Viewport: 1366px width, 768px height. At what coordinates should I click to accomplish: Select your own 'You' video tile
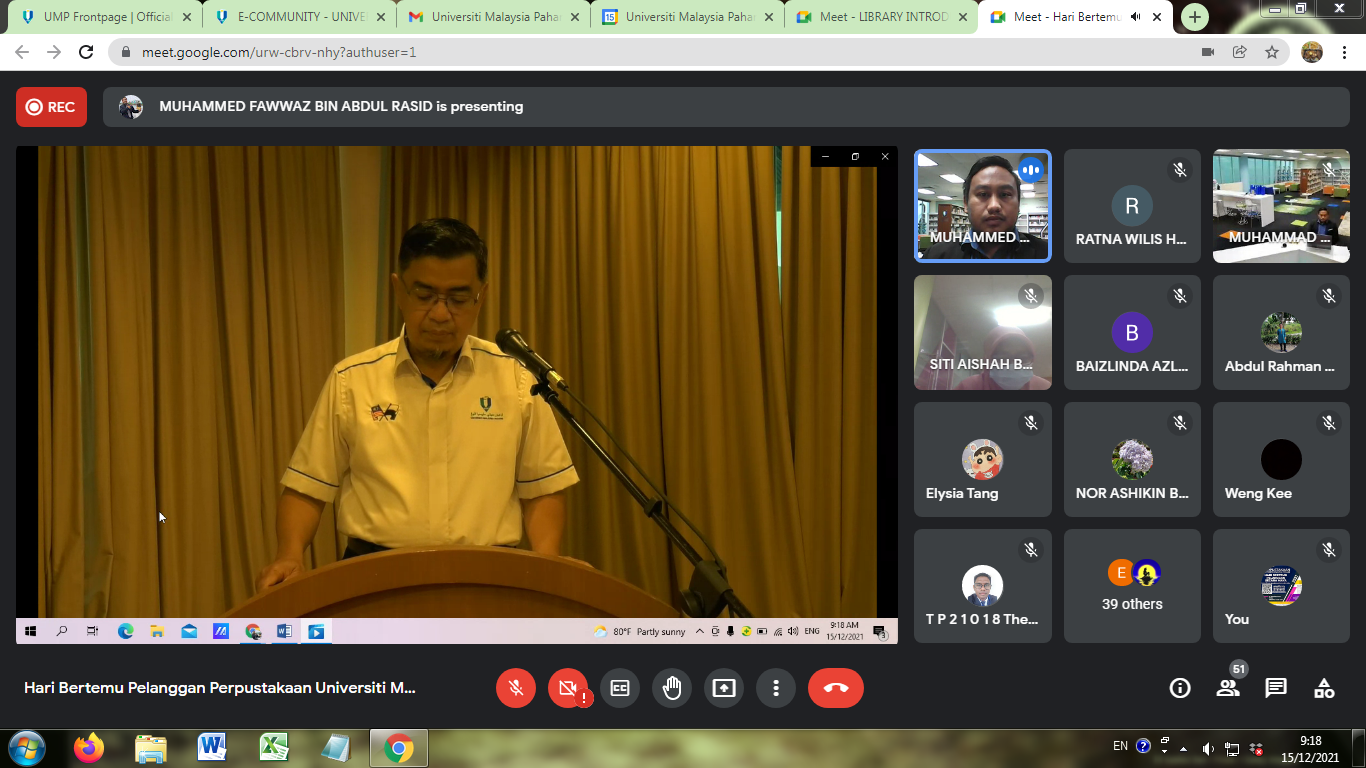click(x=1281, y=586)
